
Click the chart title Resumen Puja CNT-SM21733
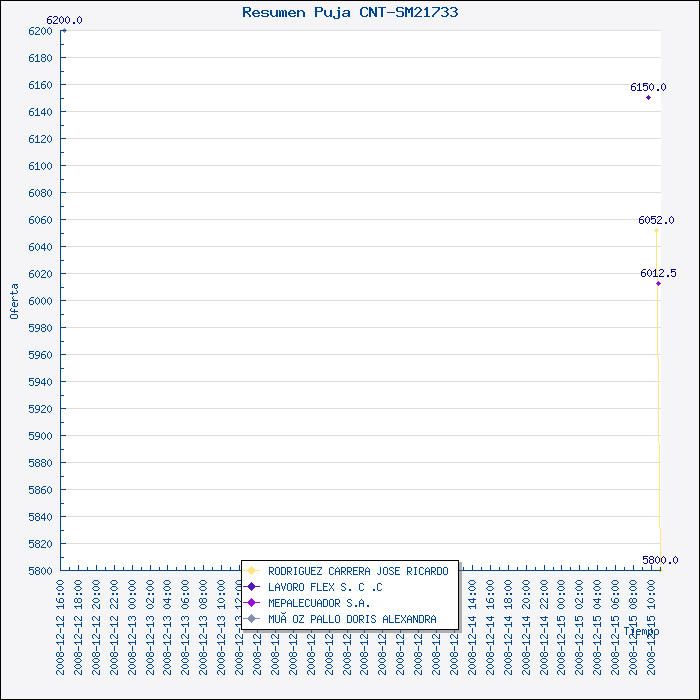click(x=350, y=12)
